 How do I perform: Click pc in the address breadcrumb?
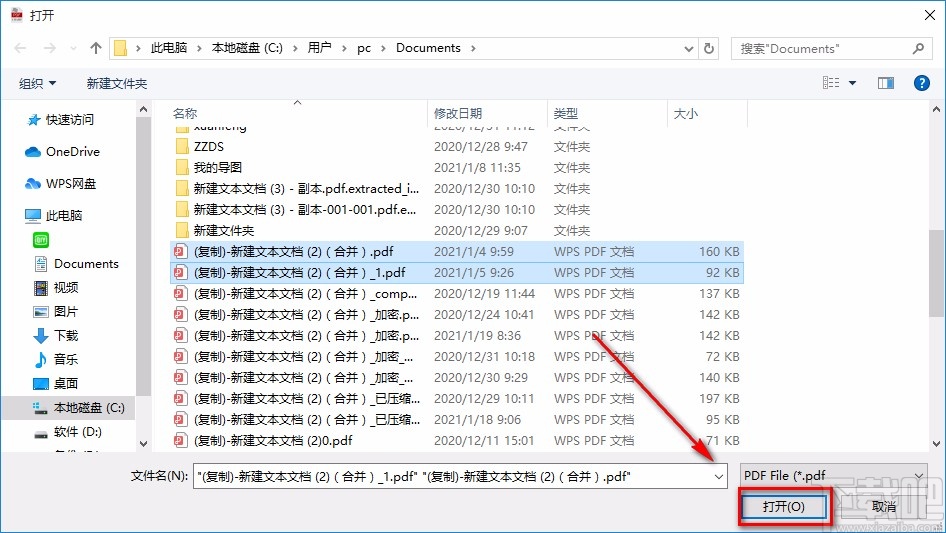pos(364,48)
